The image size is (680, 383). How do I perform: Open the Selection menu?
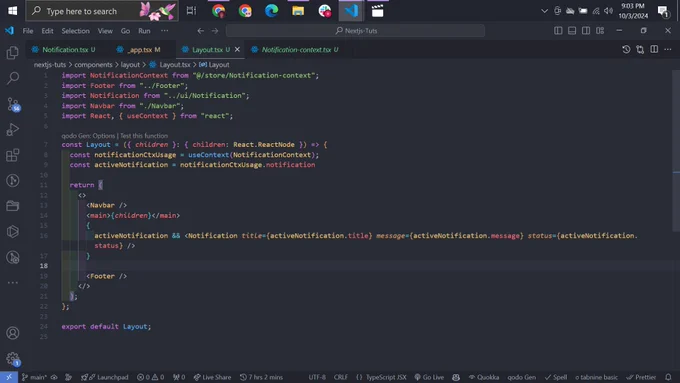point(75,31)
